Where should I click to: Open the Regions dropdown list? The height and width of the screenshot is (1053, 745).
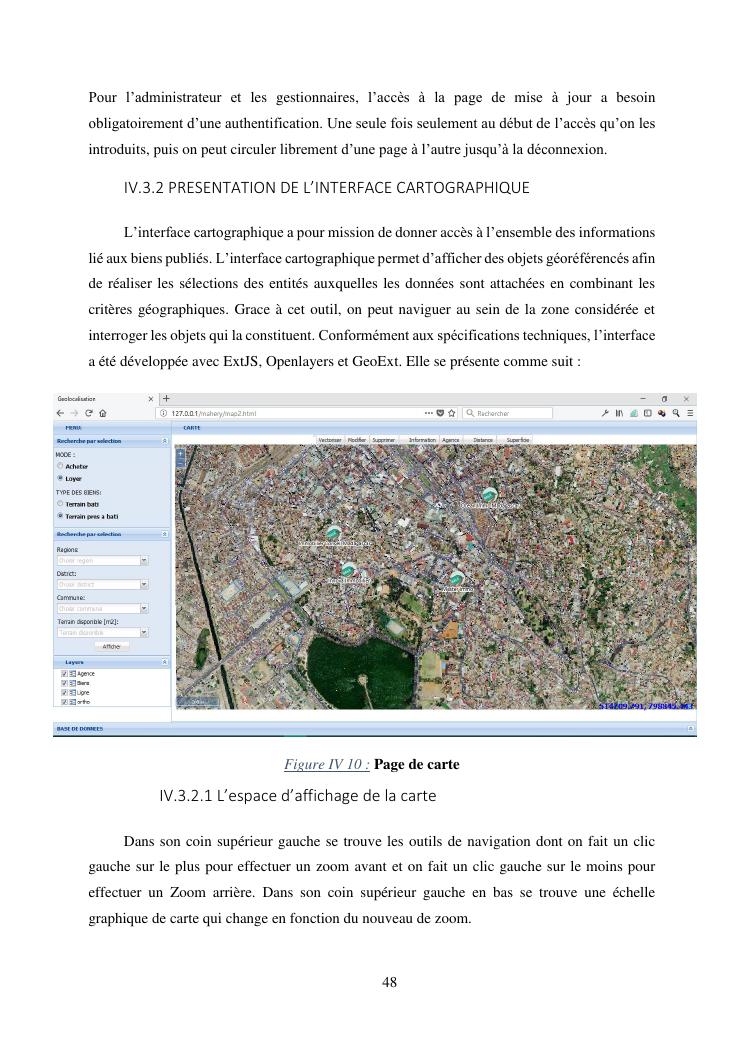click(144, 560)
